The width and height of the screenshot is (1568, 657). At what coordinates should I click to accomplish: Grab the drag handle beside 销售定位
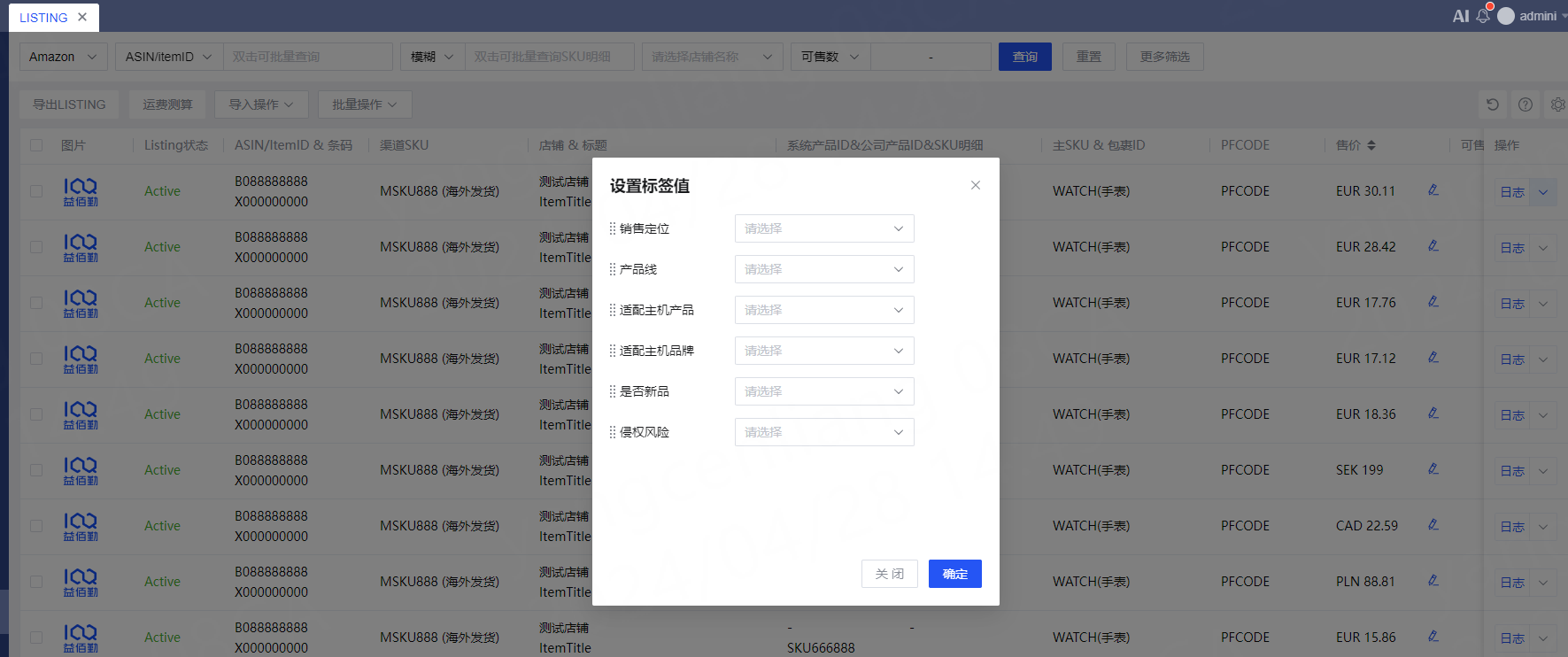613,228
